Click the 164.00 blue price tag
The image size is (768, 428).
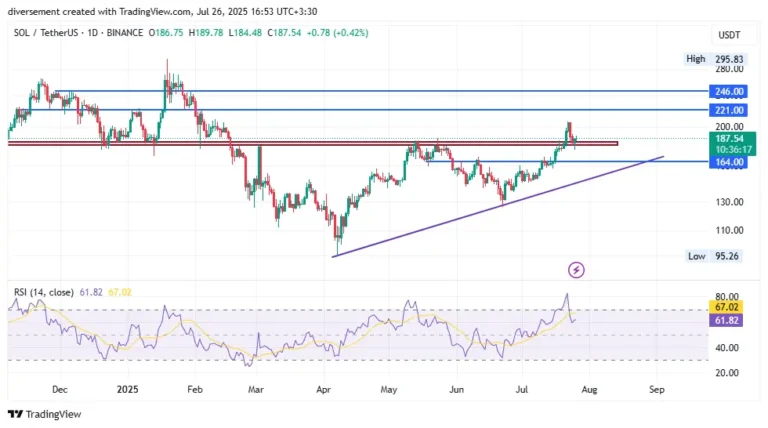point(730,161)
